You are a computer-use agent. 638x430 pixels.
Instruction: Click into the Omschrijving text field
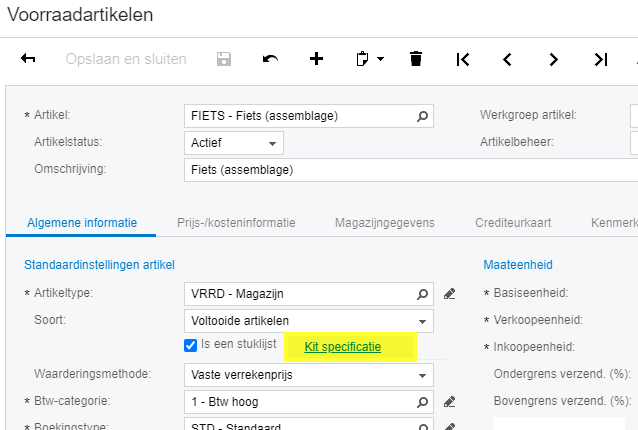click(x=400, y=169)
